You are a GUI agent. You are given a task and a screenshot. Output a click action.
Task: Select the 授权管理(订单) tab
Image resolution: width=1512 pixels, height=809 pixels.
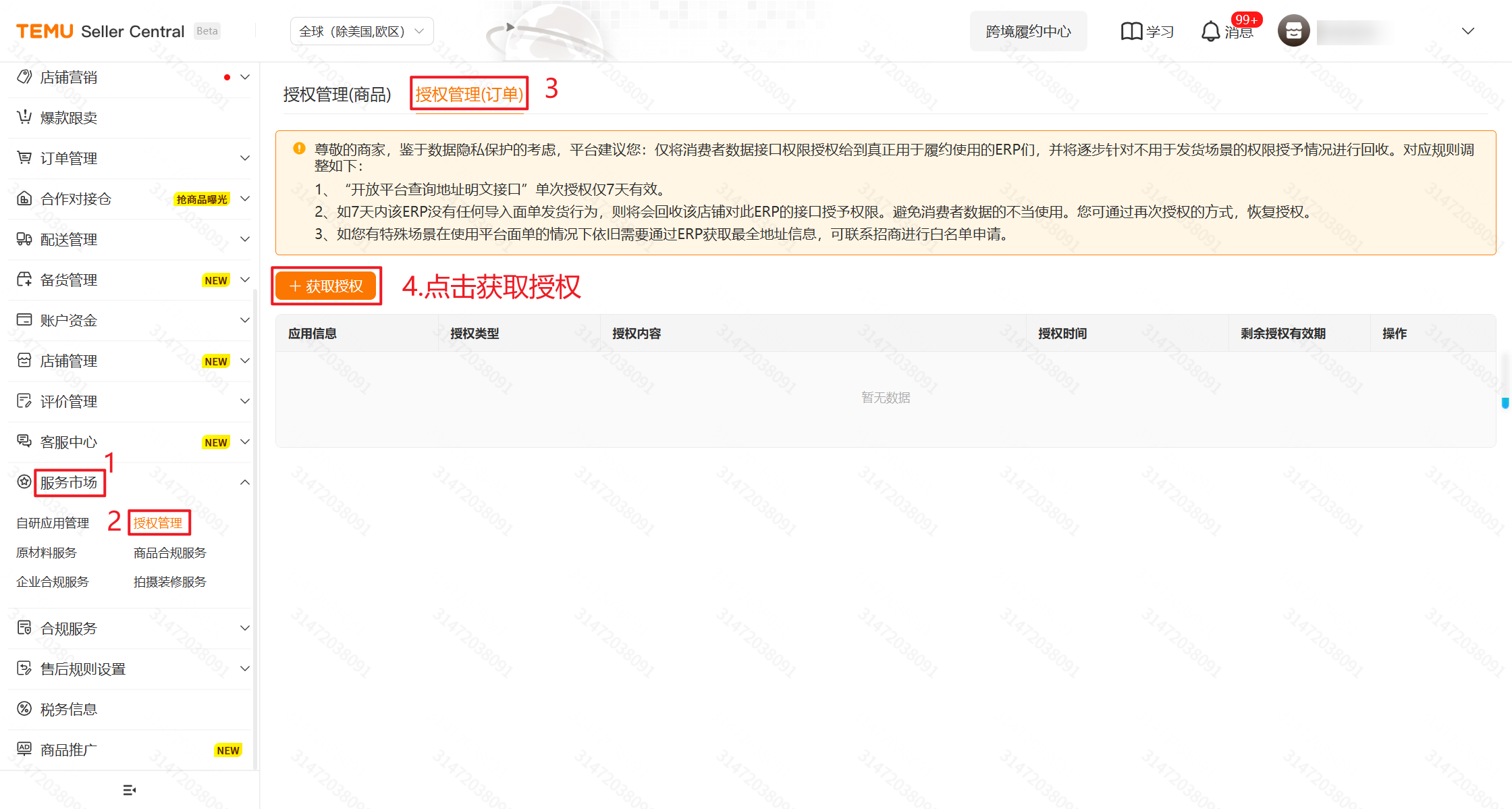coord(469,95)
